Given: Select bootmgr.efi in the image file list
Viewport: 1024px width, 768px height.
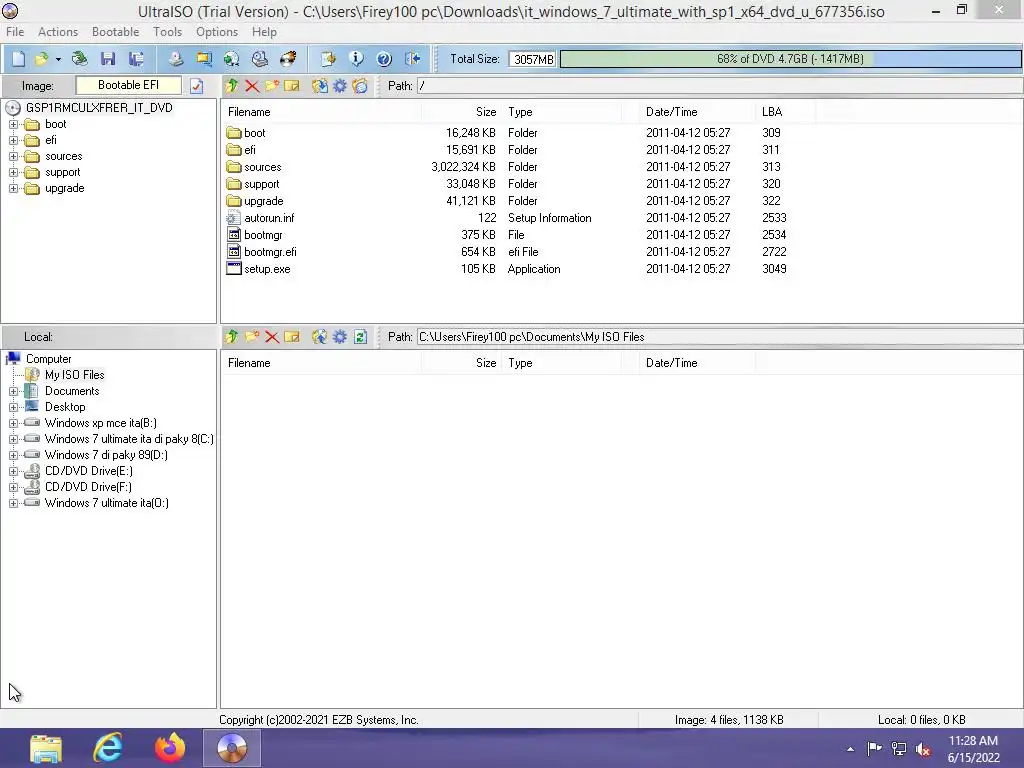Looking at the screenshot, I should click(x=270, y=252).
